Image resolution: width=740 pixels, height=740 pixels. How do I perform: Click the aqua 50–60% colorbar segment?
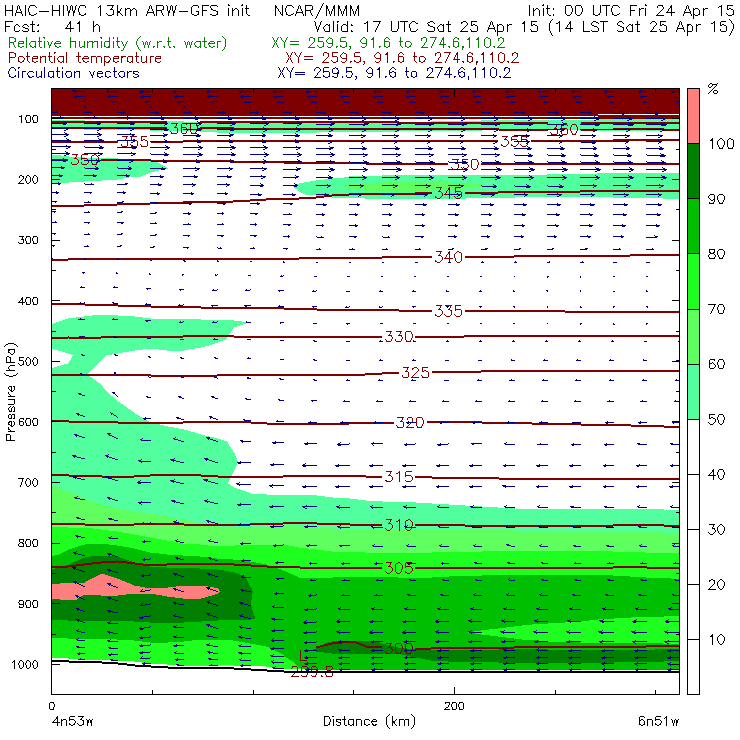point(693,391)
